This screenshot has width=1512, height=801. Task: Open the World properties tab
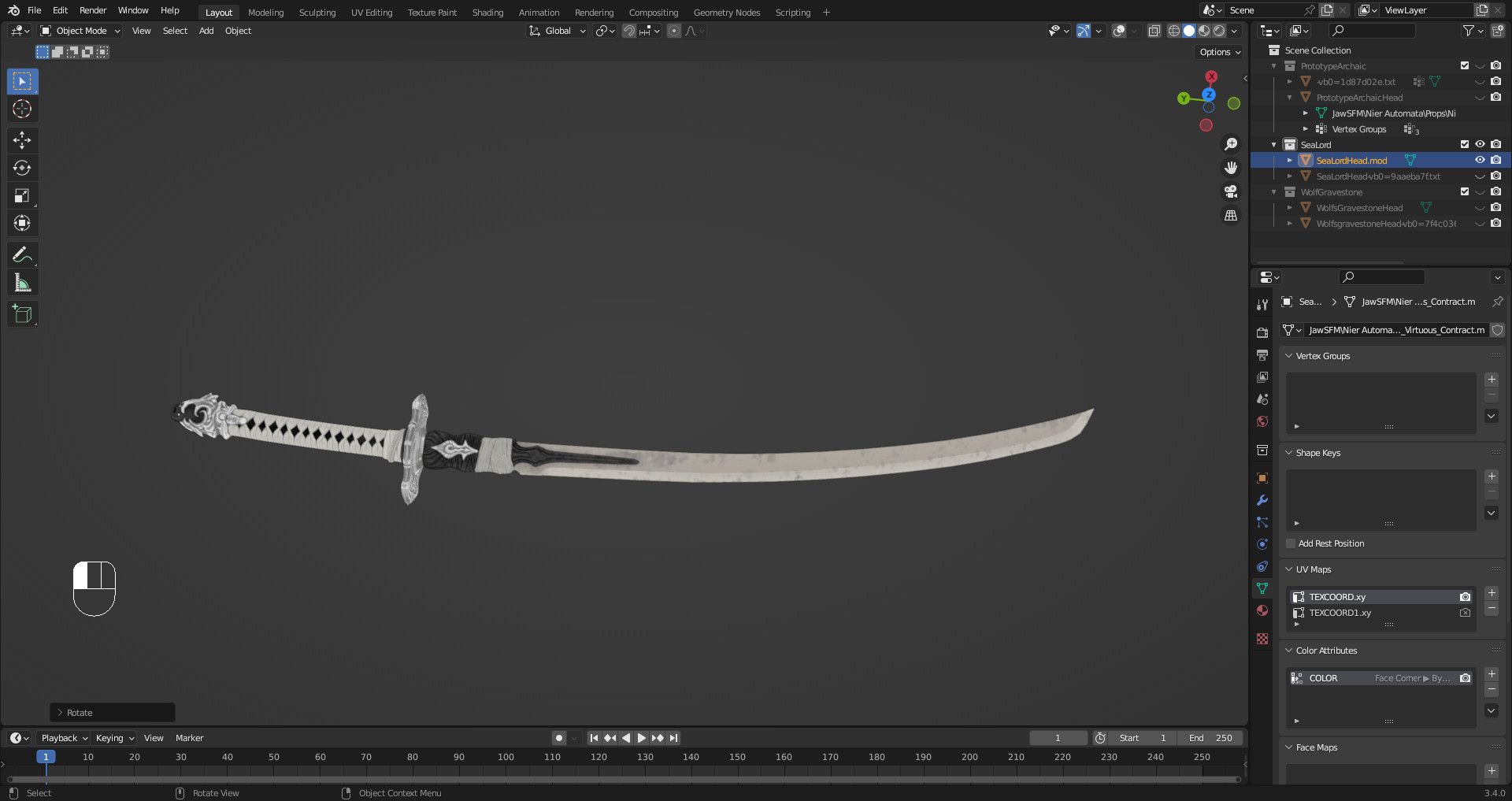pyautogui.click(x=1262, y=421)
